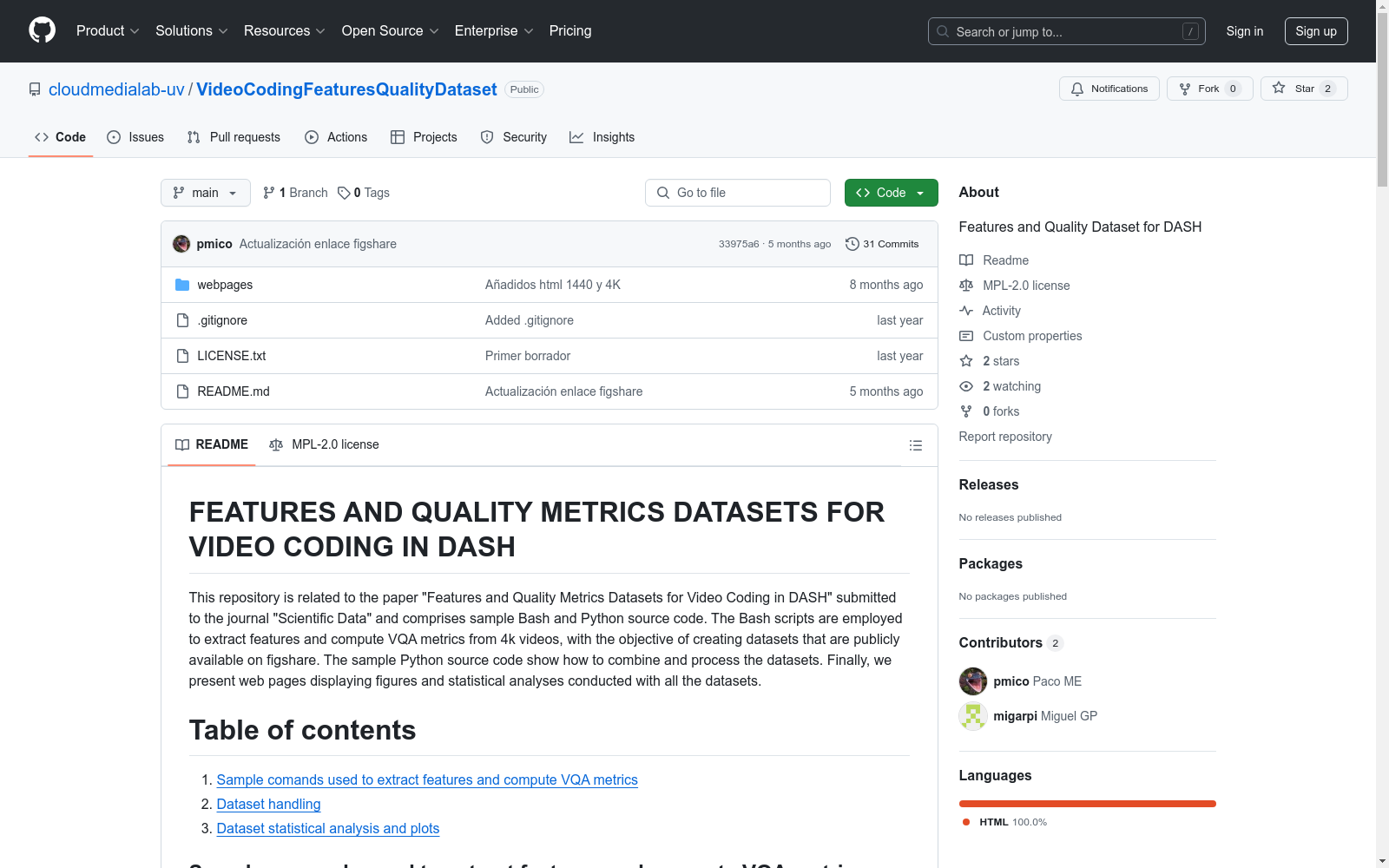Open the Releases heading link
The image size is (1389, 868).
pos(989,484)
